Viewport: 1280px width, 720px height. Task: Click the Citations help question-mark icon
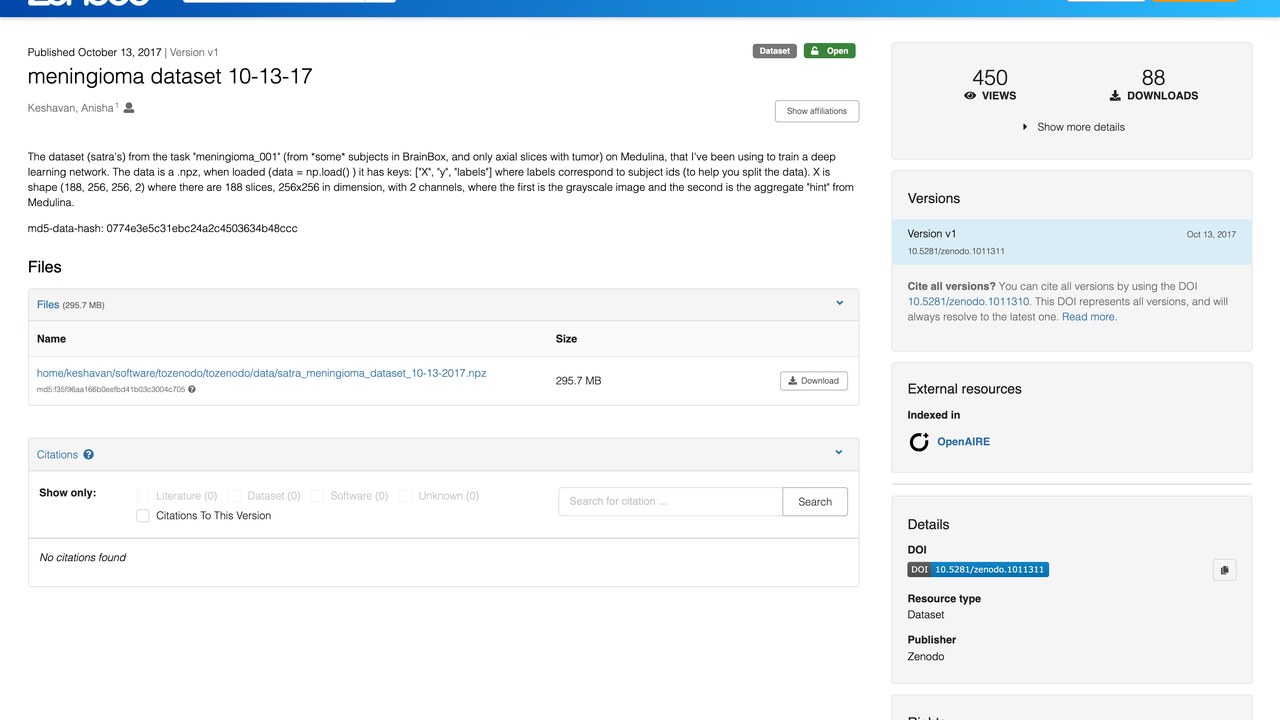point(89,455)
